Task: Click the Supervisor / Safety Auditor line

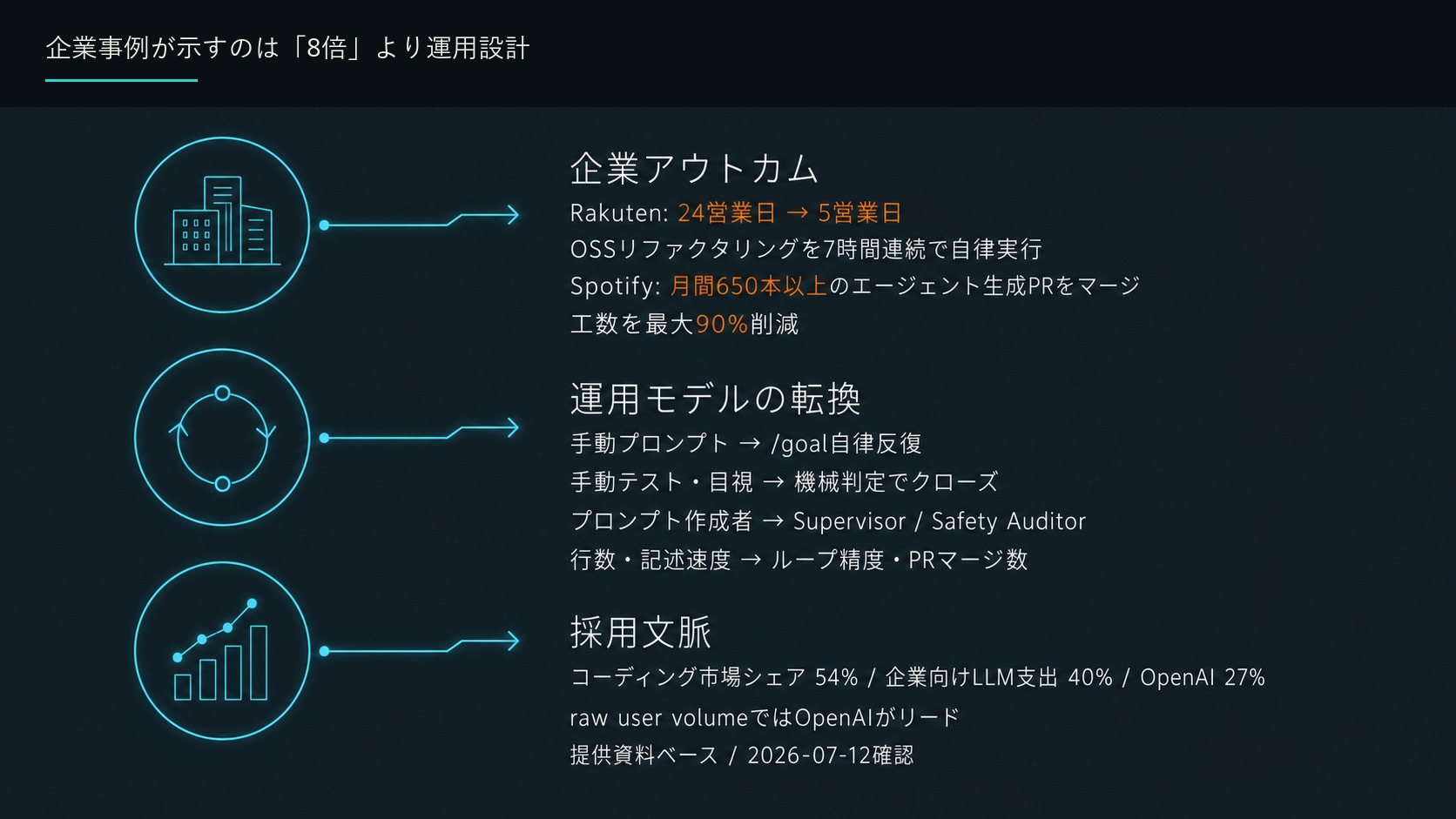Action: [x=828, y=520]
